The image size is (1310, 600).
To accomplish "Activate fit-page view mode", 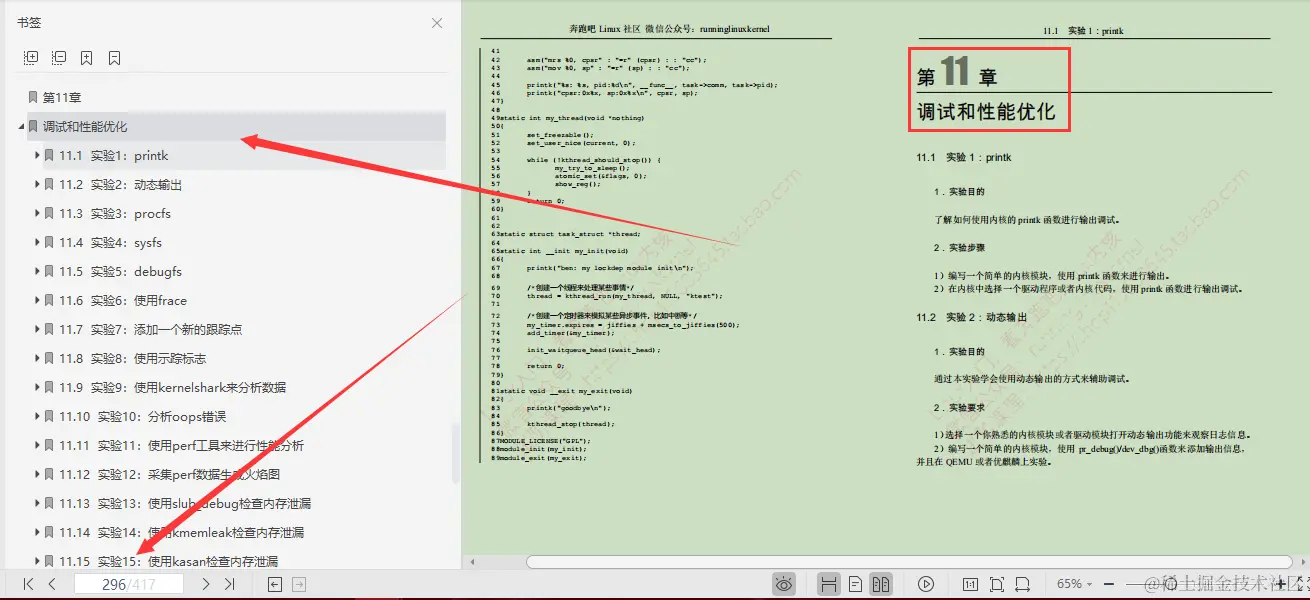I will [x=997, y=583].
